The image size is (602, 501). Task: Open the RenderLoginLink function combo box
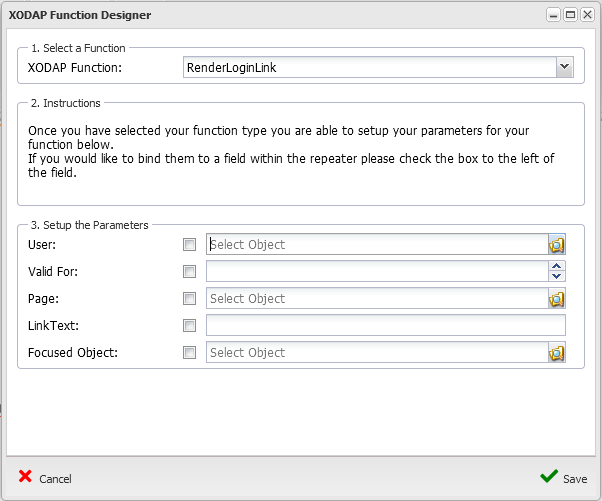tap(378, 67)
